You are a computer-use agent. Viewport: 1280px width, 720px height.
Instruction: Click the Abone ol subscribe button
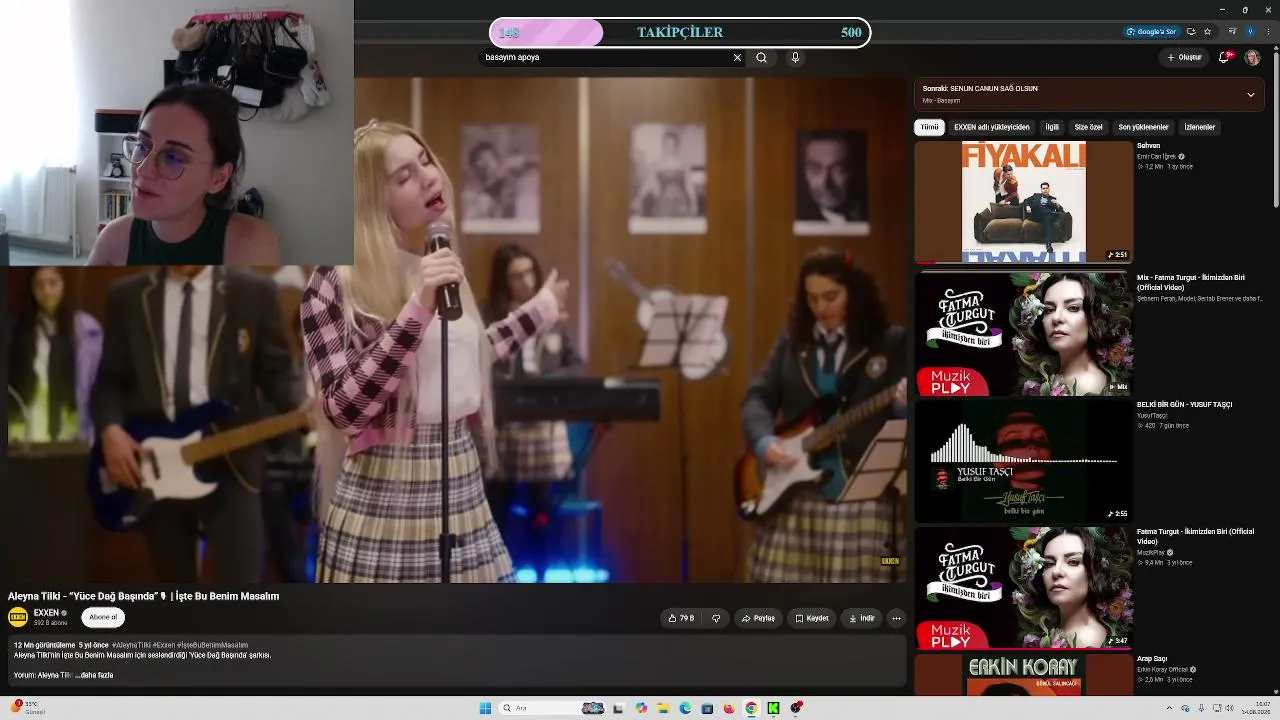(103, 617)
